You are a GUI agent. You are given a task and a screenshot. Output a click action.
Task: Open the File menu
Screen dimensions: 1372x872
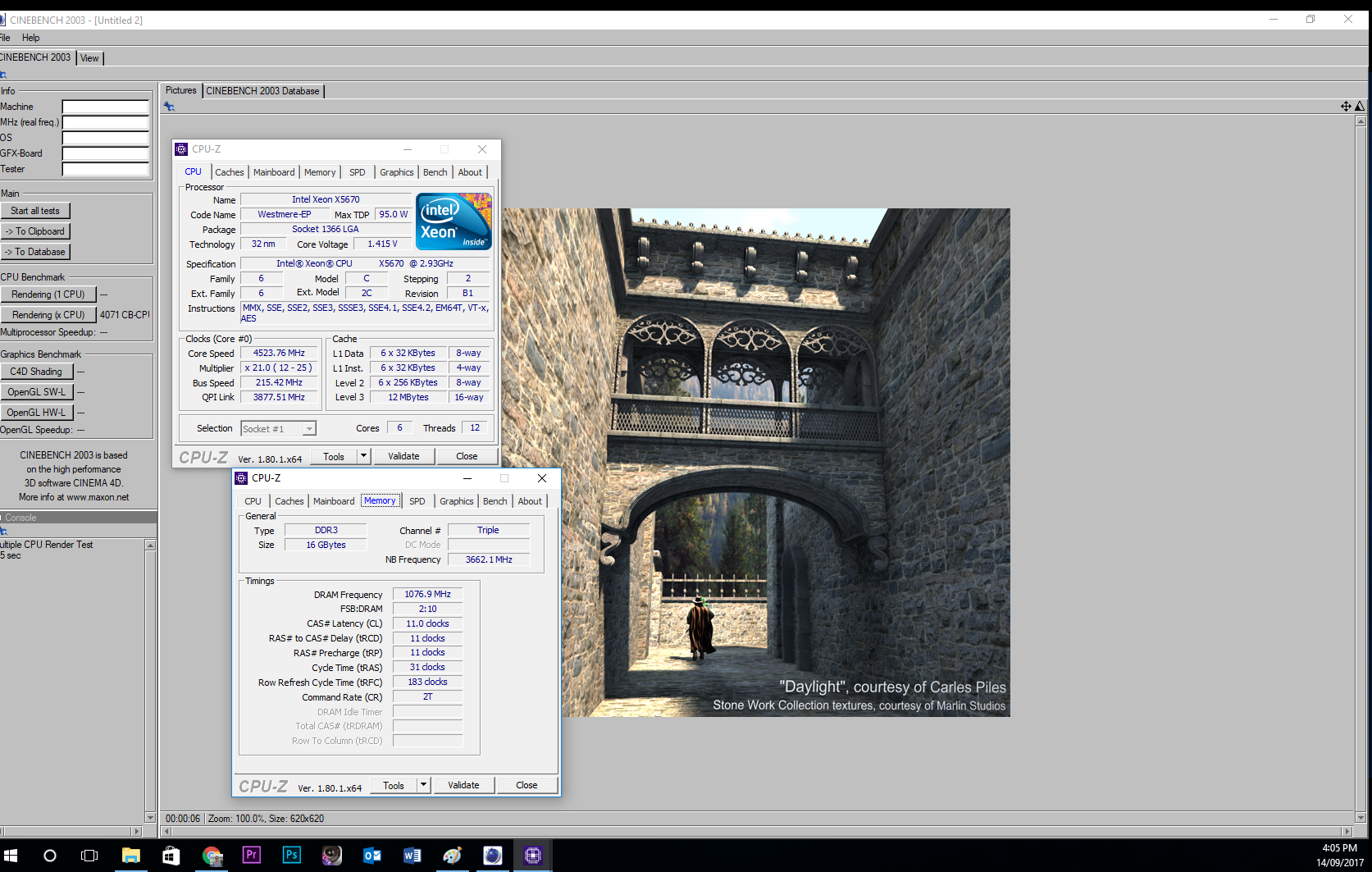[5, 38]
